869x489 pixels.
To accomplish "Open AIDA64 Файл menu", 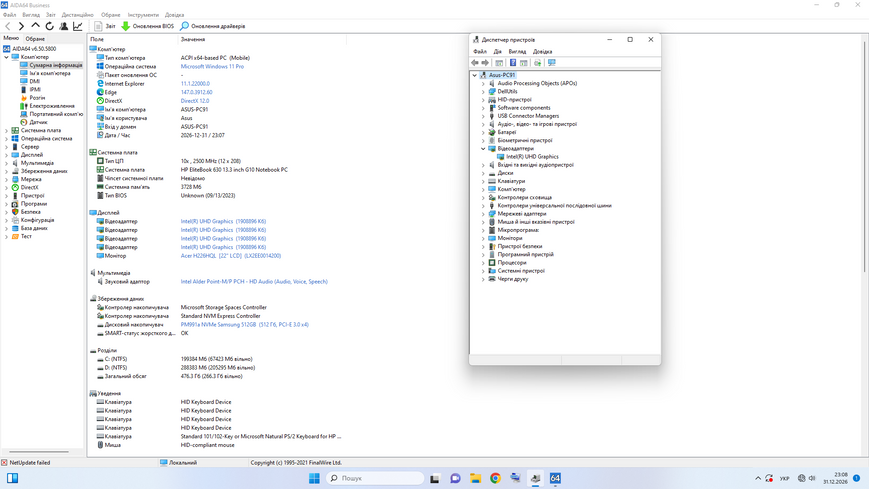I will tap(9, 15).
